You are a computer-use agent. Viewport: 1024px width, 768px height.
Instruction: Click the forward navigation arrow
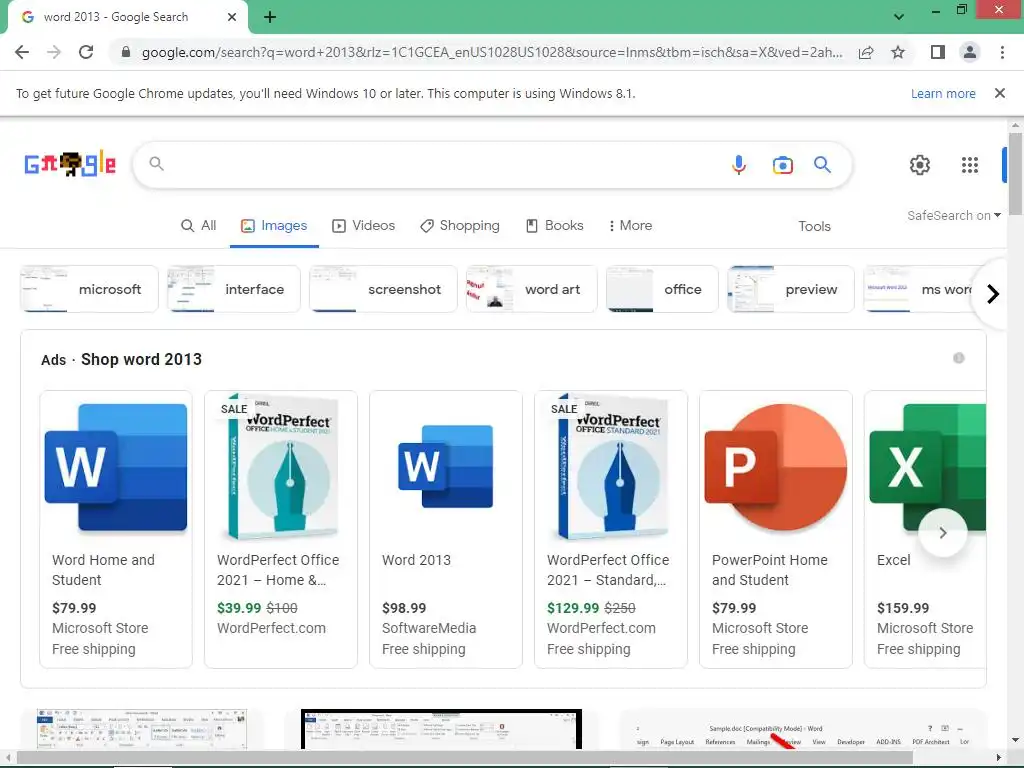(x=54, y=52)
